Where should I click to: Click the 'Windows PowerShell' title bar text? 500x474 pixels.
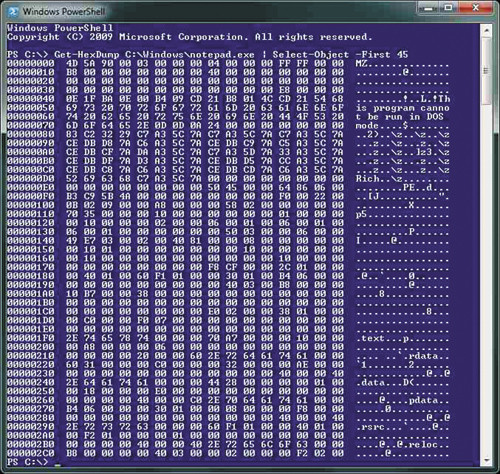[x=64, y=11]
